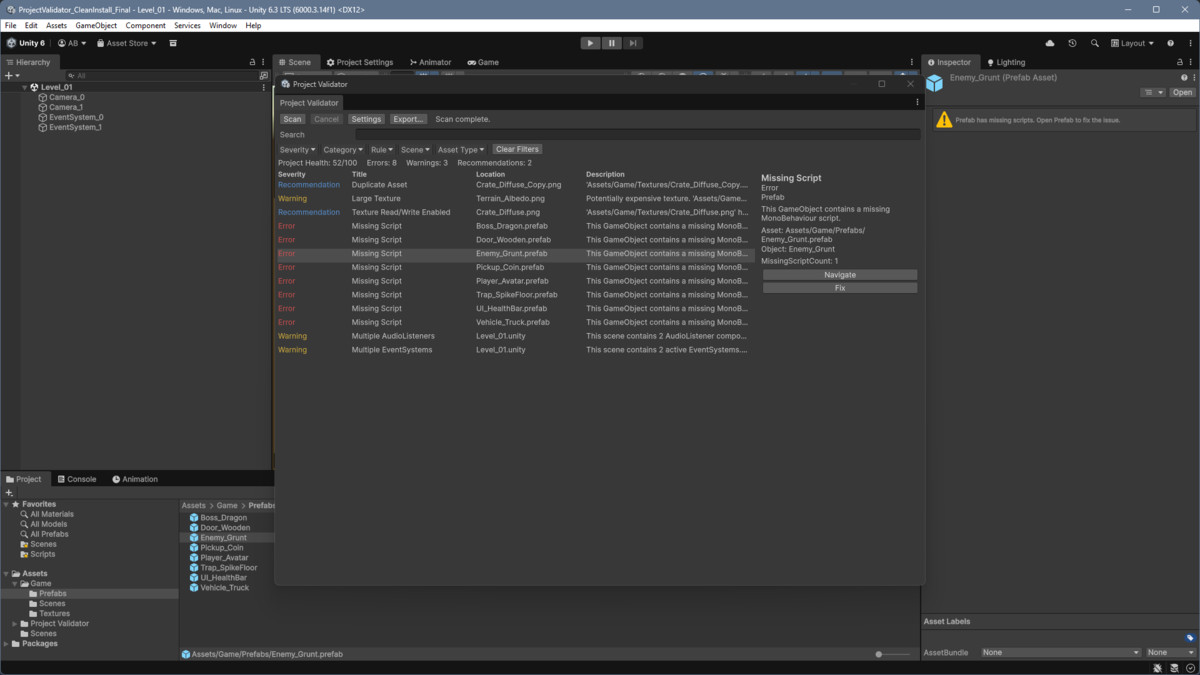Click Hierarchy search-by-type icon
The image size is (1200, 675).
point(264,75)
